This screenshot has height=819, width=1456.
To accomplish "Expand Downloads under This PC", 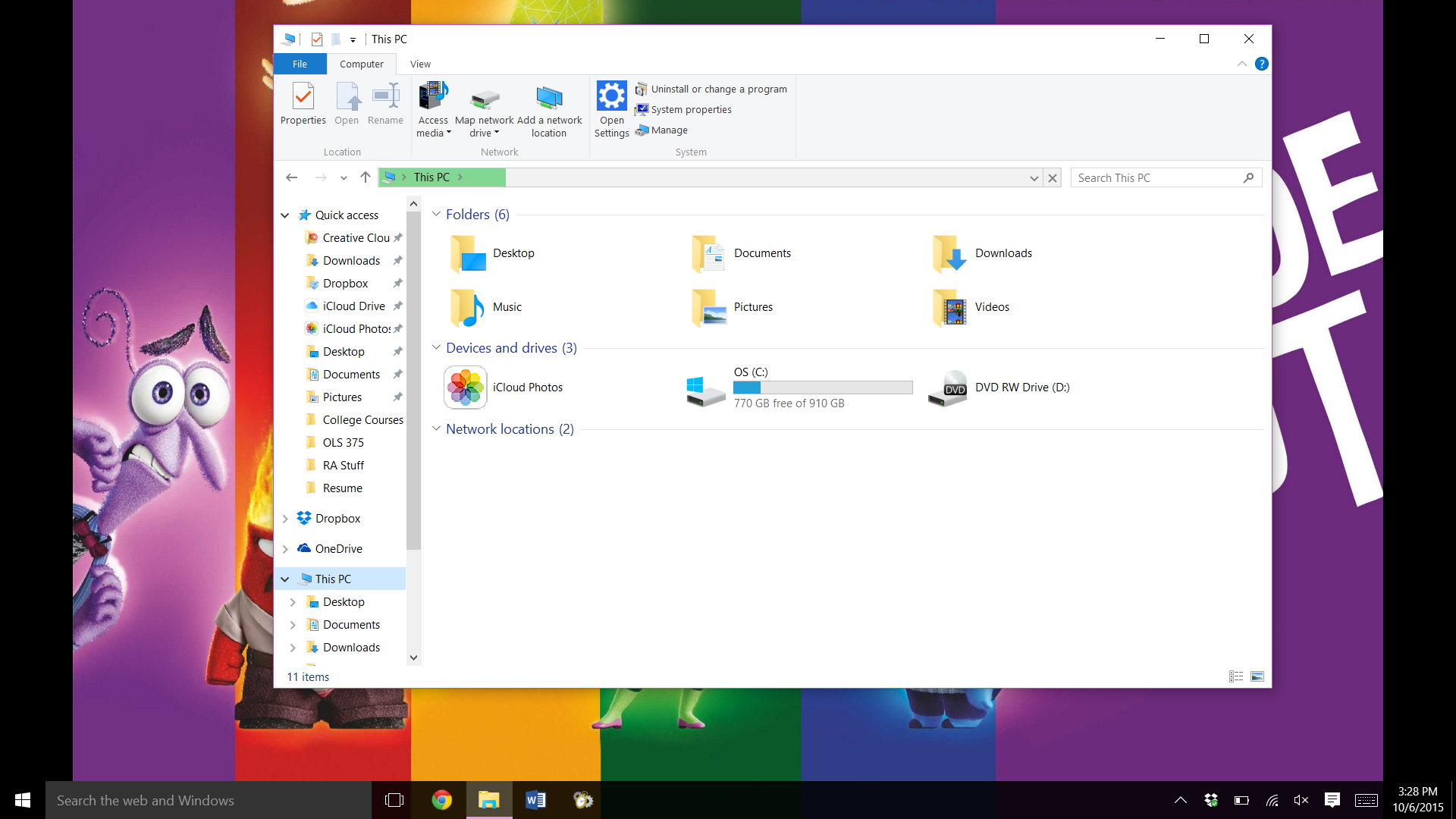I will [x=293, y=648].
